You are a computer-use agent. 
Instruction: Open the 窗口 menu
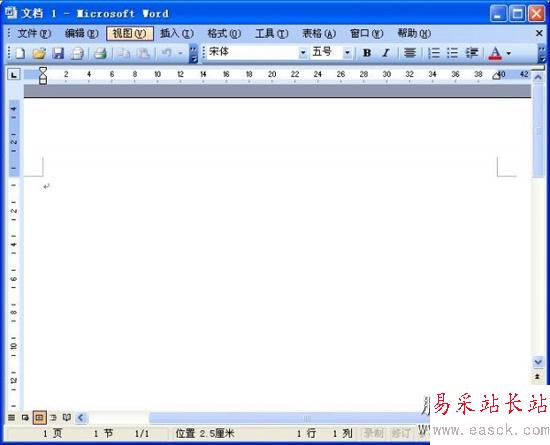[367, 34]
